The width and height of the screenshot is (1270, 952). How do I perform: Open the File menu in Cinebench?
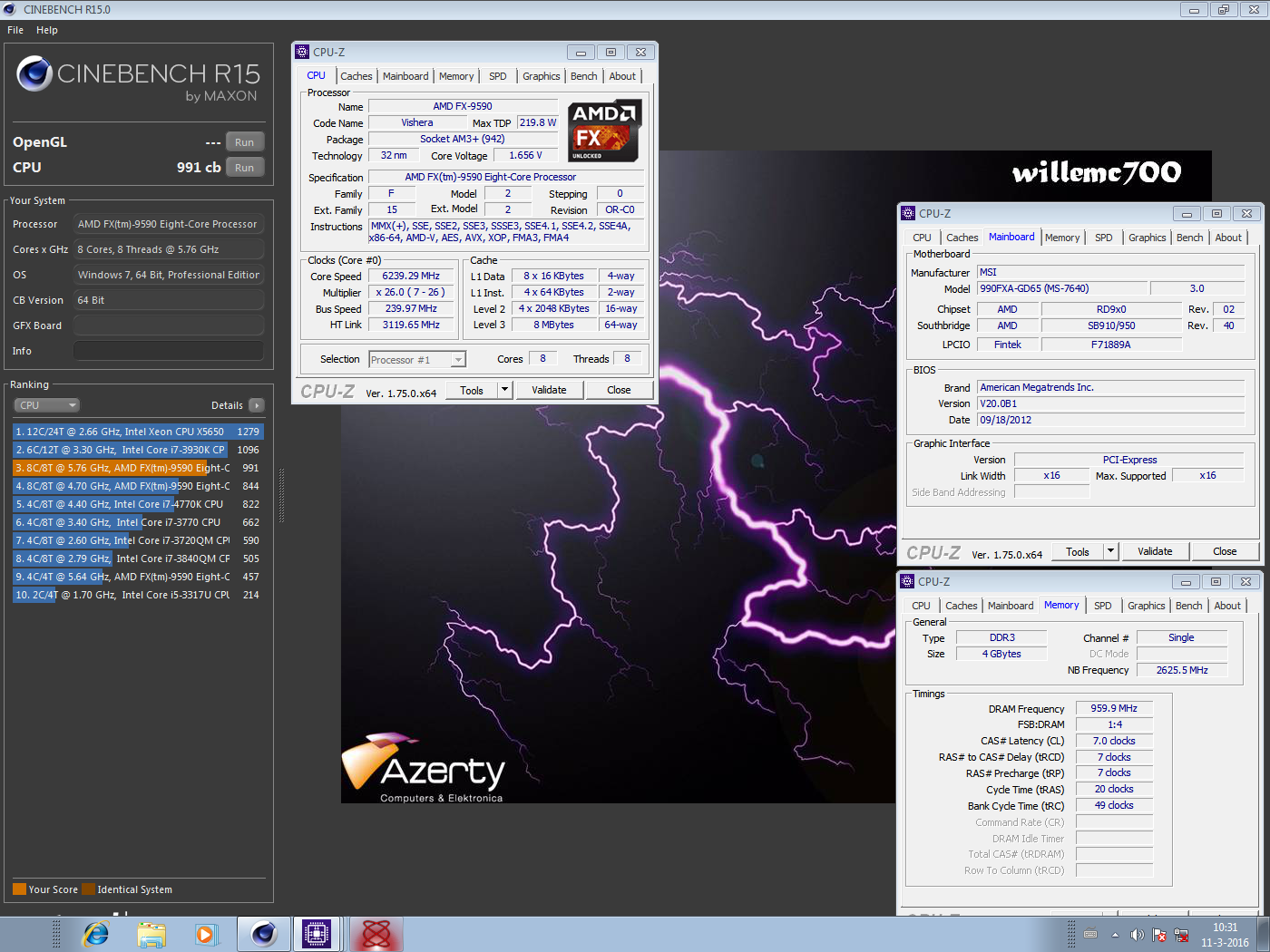[15, 30]
